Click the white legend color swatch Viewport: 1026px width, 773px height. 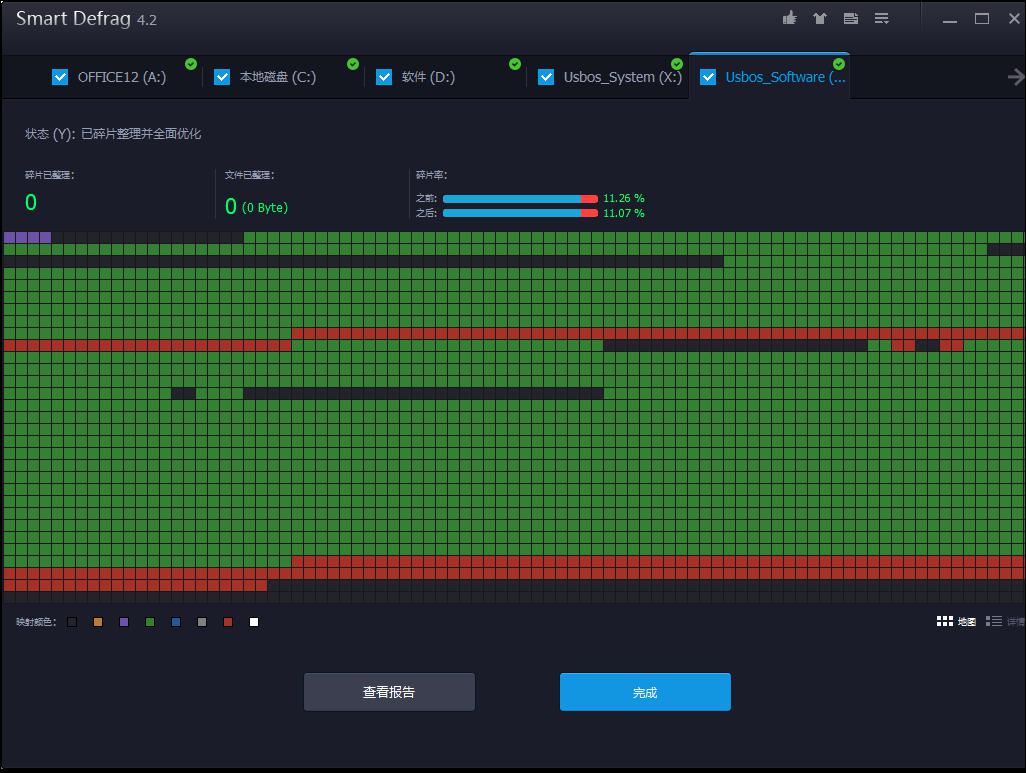[x=254, y=622]
